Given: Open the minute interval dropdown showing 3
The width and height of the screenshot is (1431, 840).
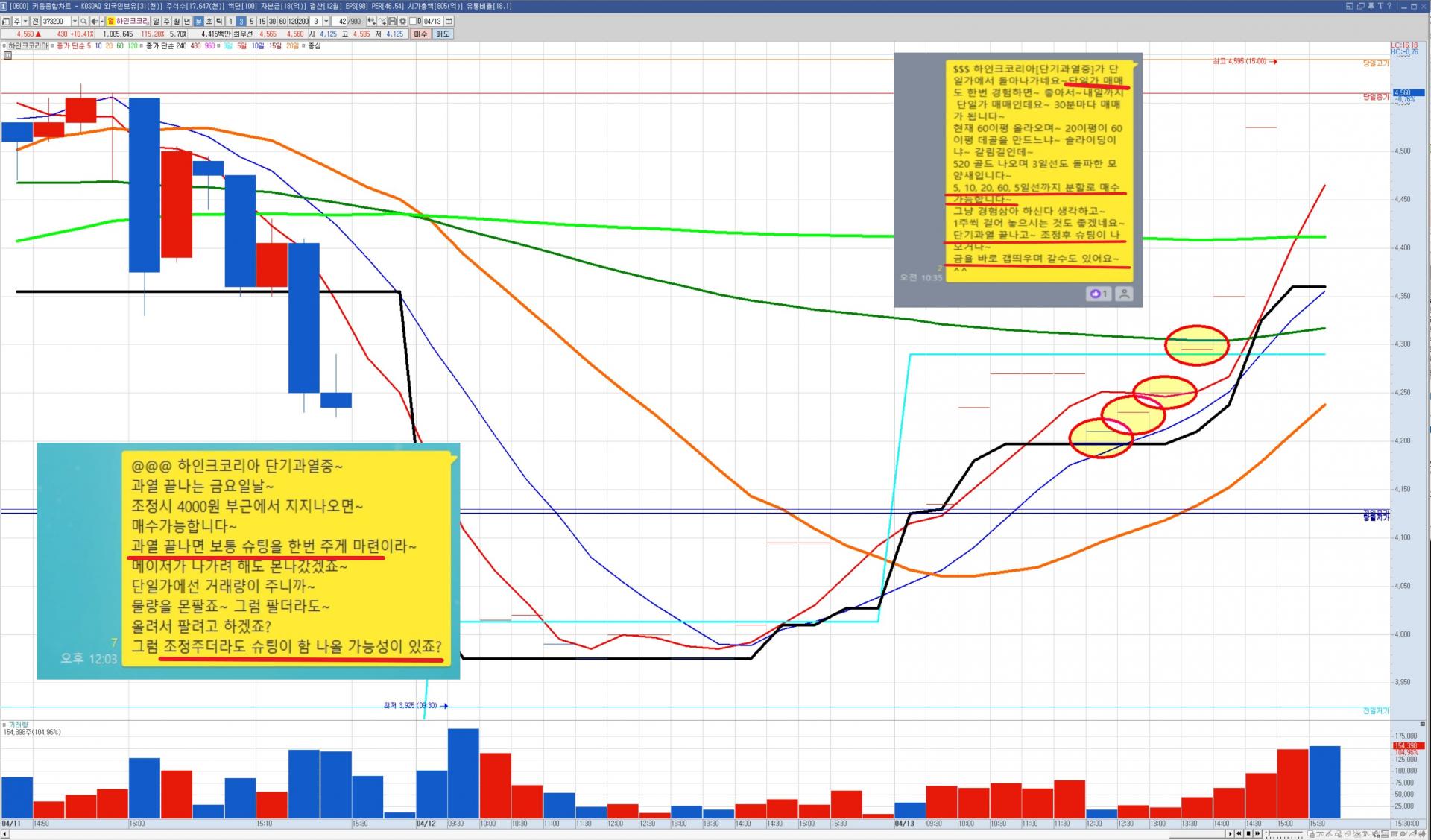Looking at the screenshot, I should (326, 21).
